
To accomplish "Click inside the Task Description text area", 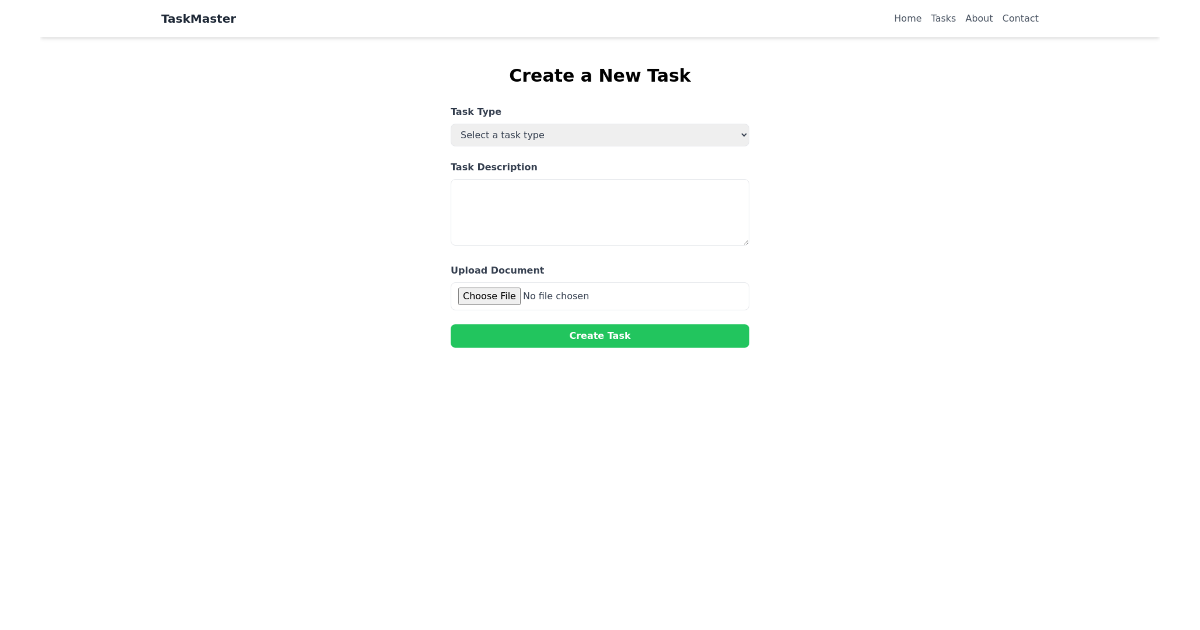I will (x=600, y=211).
